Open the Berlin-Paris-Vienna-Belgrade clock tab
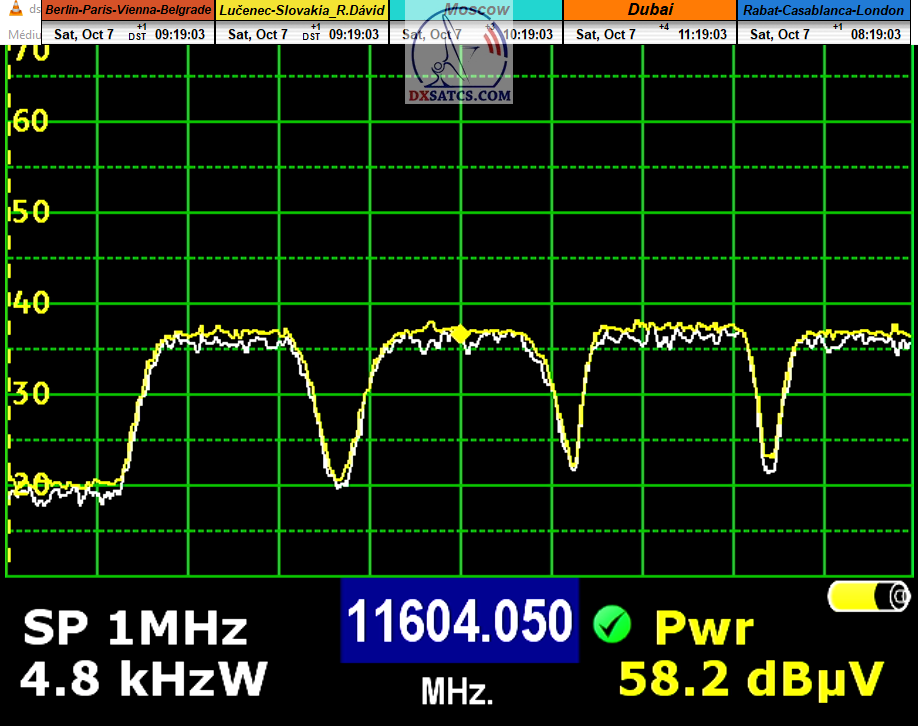This screenshot has width=918, height=726. [x=128, y=10]
